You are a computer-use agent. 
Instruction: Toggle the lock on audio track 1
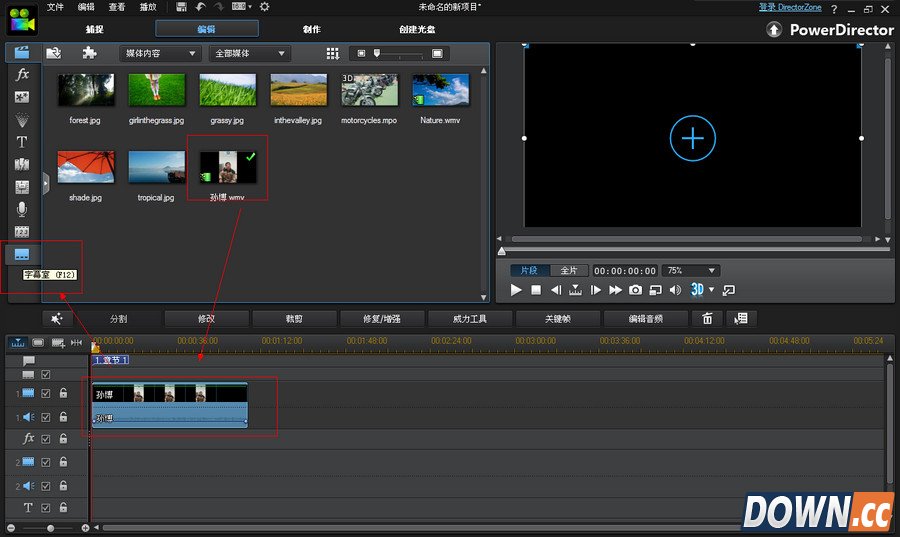tap(63, 417)
